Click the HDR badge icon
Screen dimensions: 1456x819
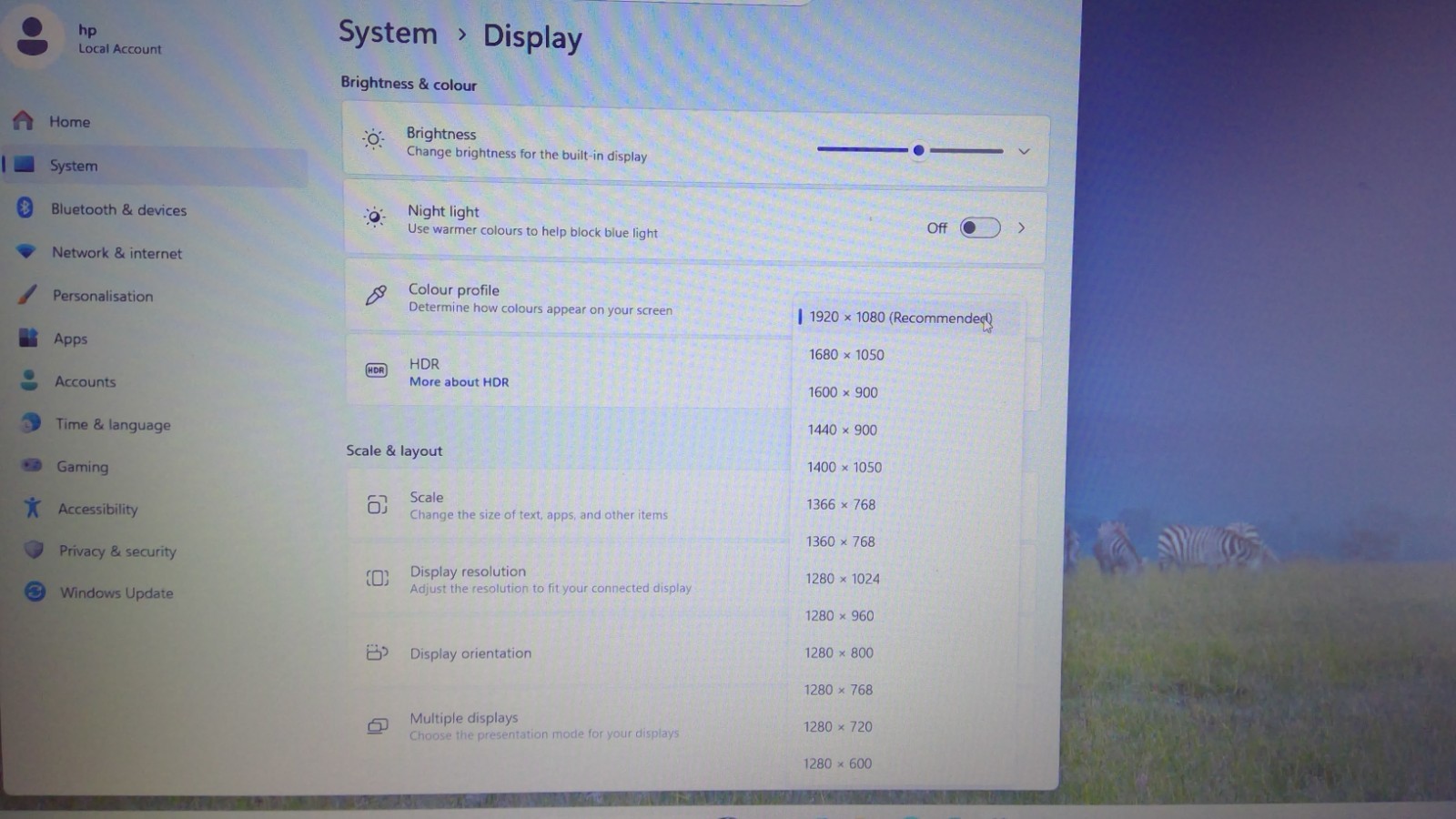pyautogui.click(x=376, y=369)
